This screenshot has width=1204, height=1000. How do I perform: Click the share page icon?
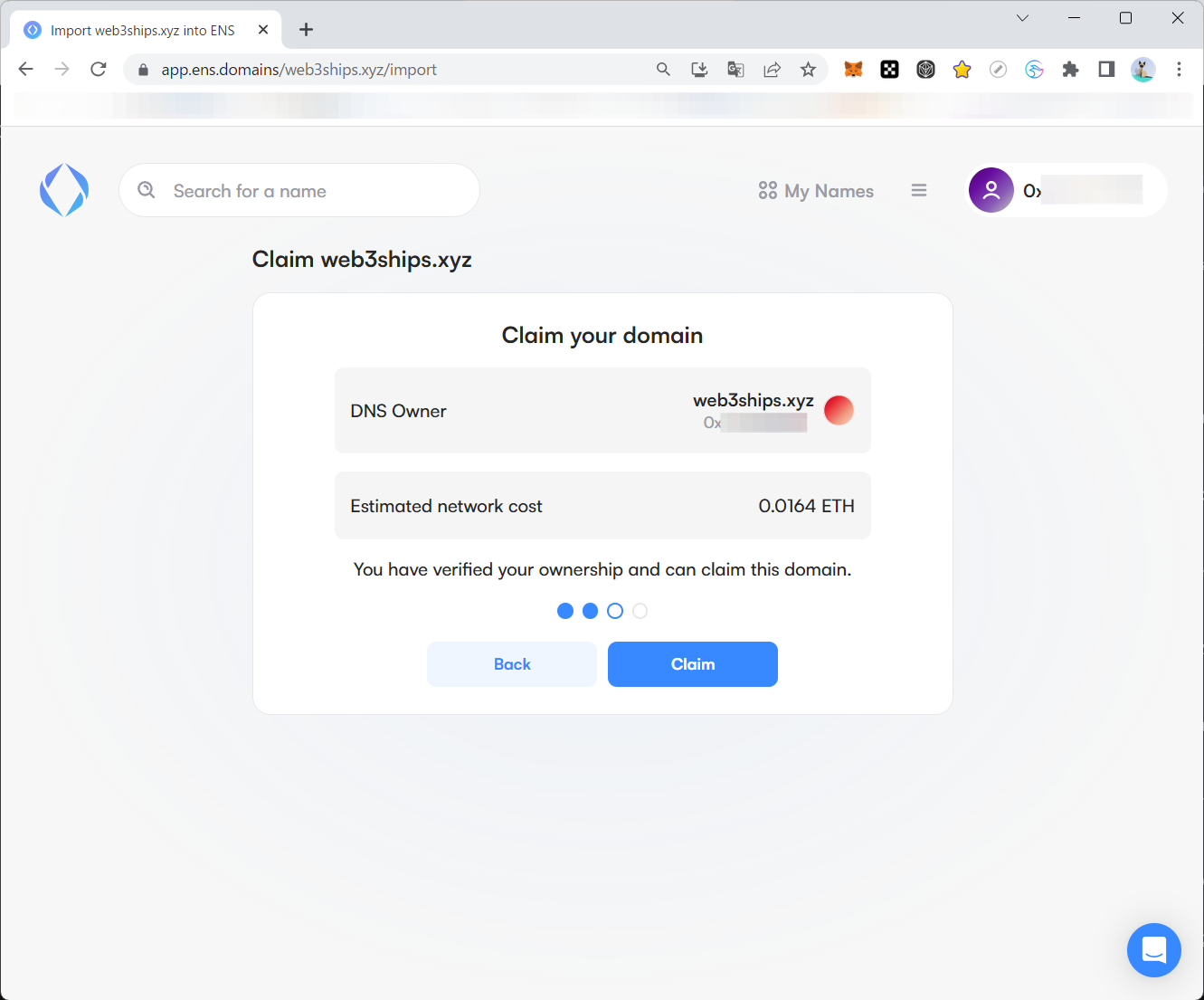point(772,70)
